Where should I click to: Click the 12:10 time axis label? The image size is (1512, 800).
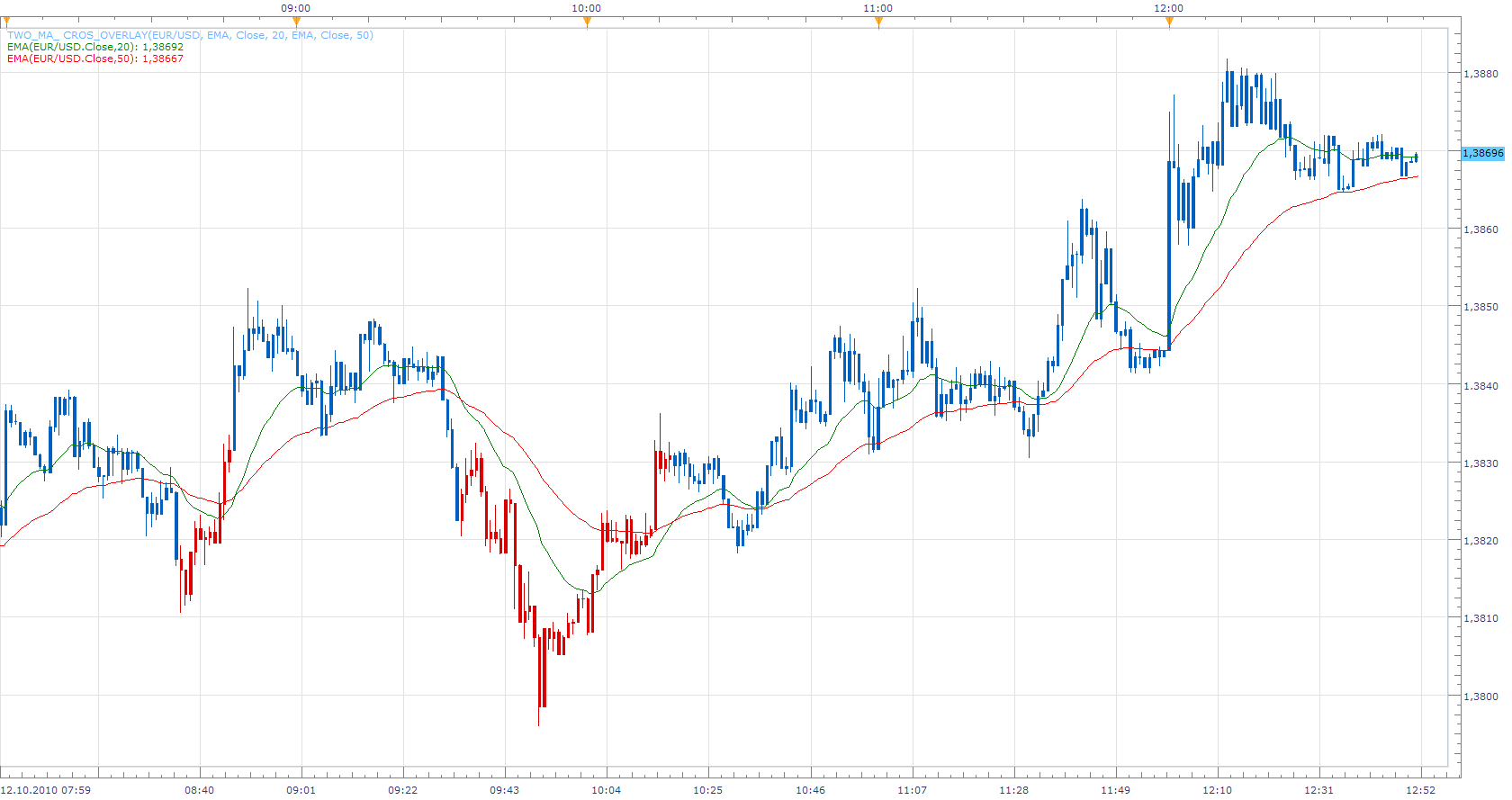pos(1218,790)
